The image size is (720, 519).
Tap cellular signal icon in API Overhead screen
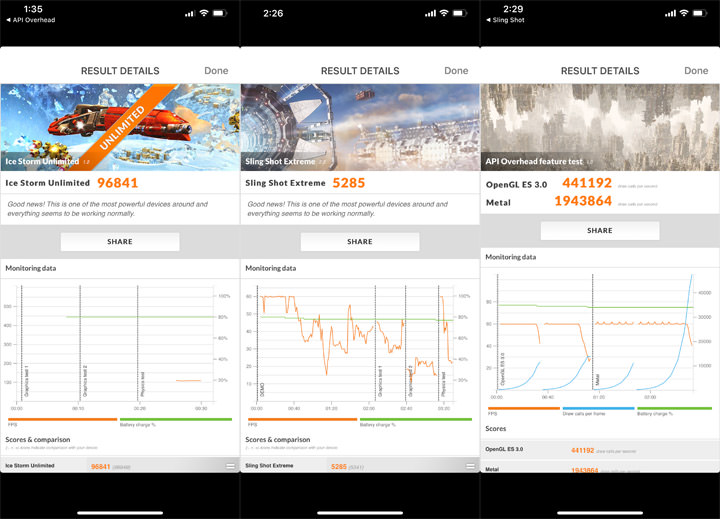pos(670,13)
